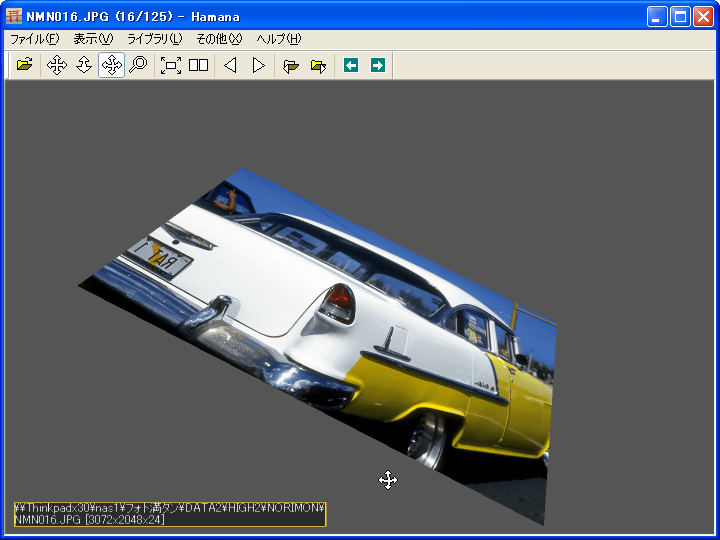Go to previous image with left triangle
Viewport: 720px width, 540px height.
(230, 65)
